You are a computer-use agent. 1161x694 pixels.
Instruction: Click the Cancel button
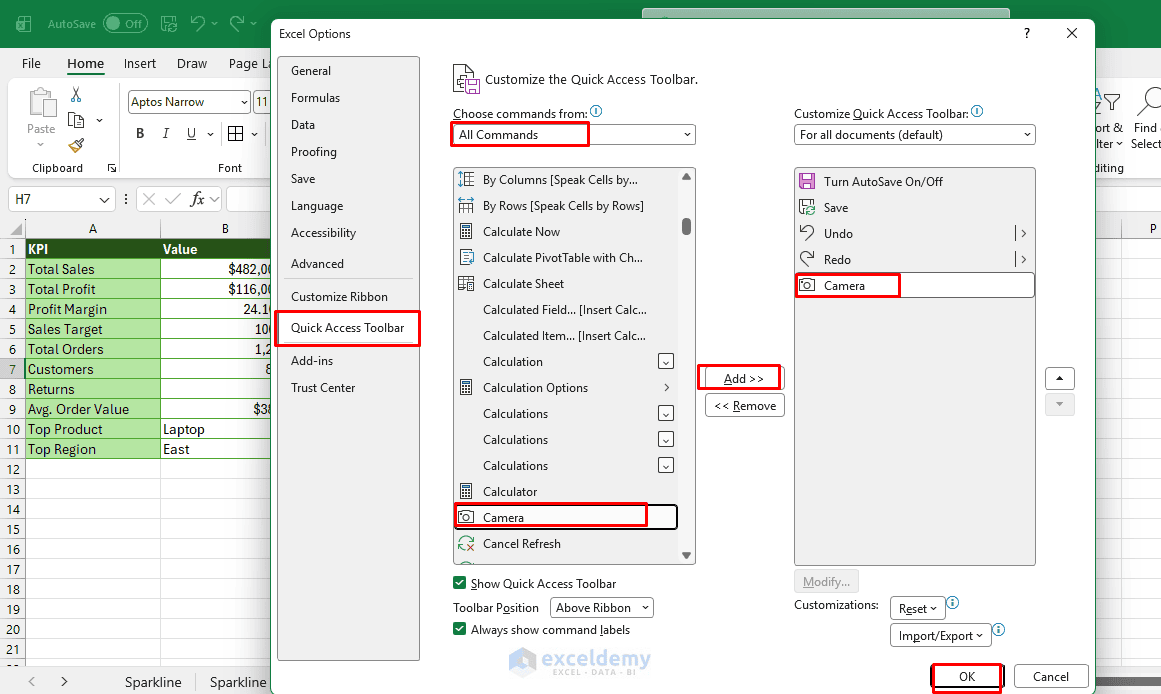[1051, 677]
